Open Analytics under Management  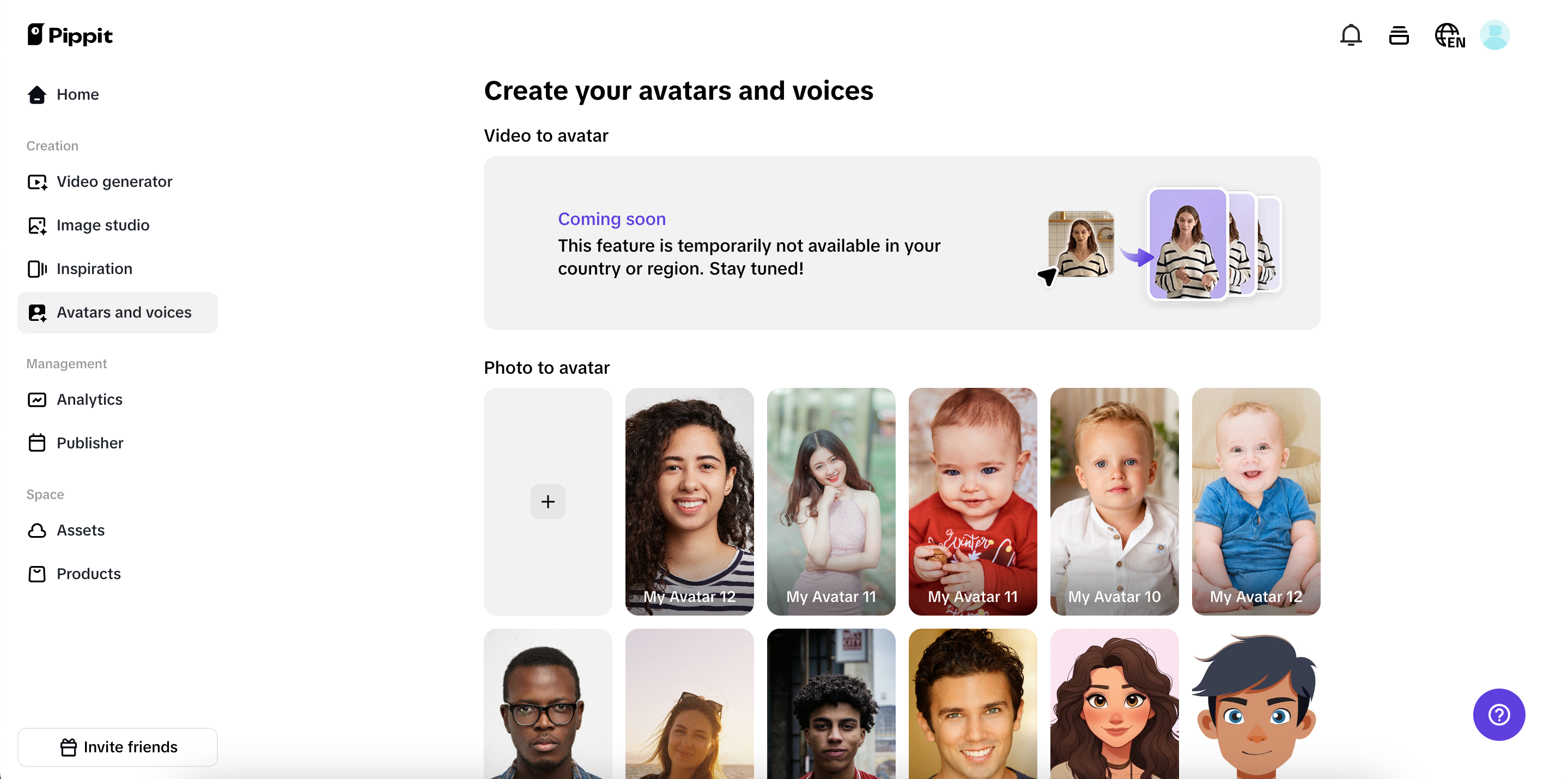coord(89,399)
